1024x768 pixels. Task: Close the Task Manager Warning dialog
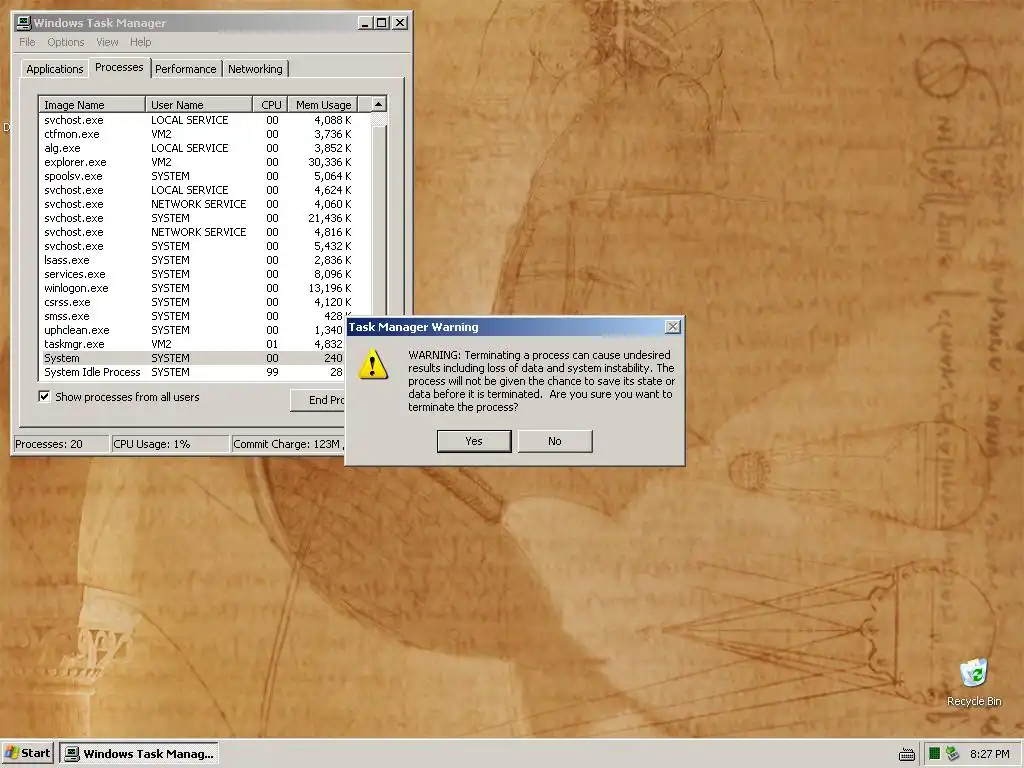point(672,327)
